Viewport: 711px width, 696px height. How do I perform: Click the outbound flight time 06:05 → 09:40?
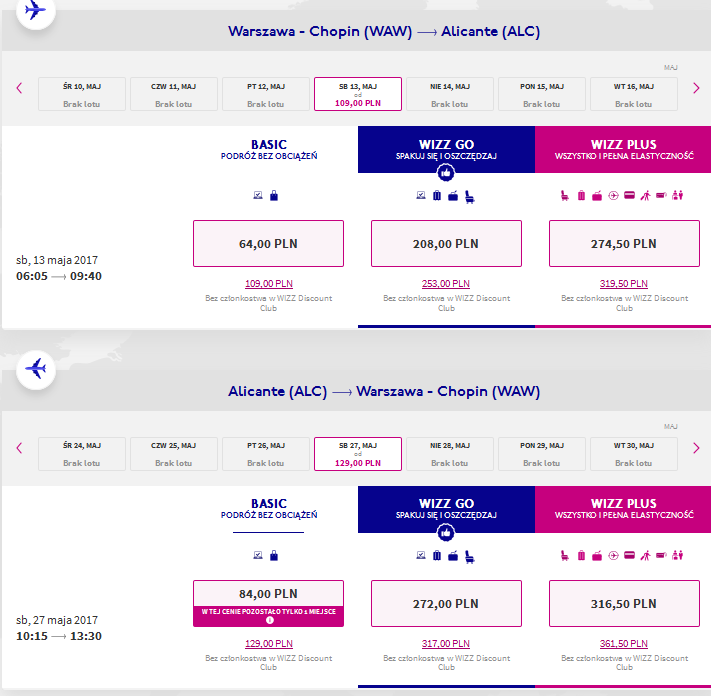(59, 276)
